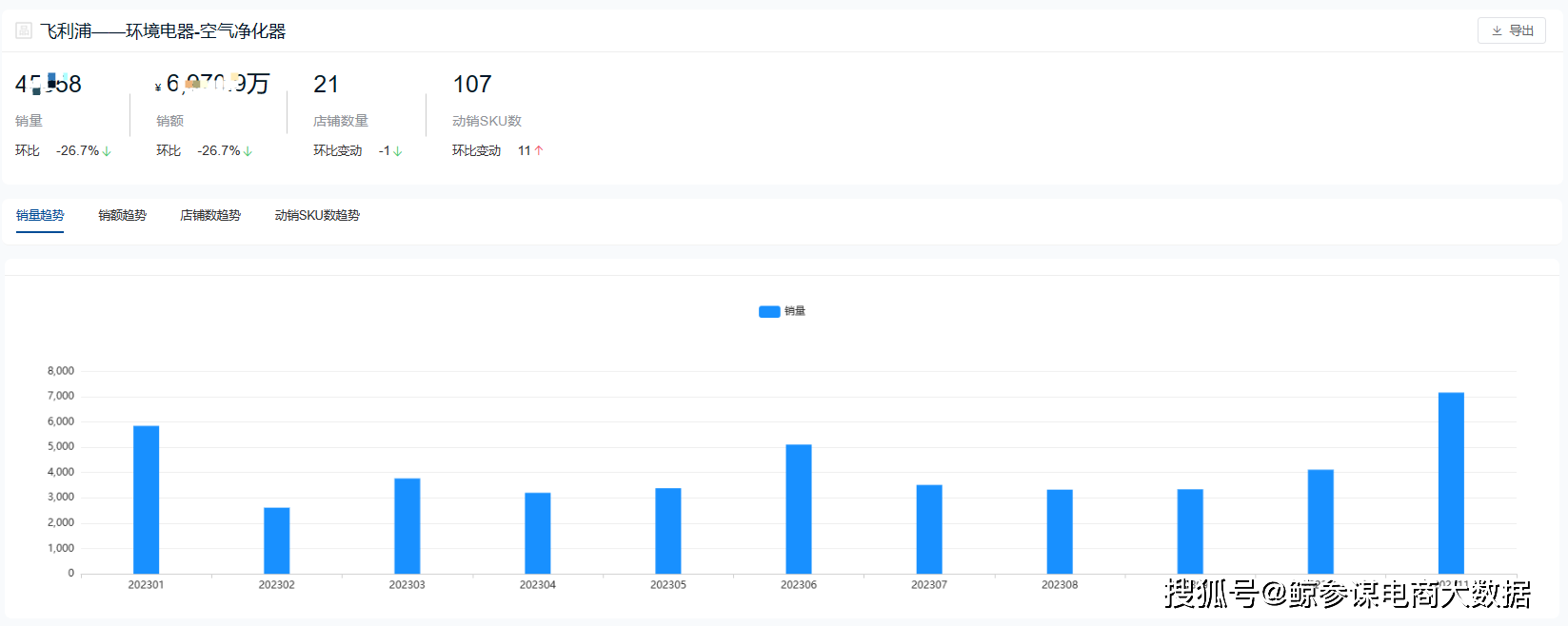Click the 销量 legend label text
The width and height of the screenshot is (1568, 626).
pyautogui.click(x=795, y=311)
